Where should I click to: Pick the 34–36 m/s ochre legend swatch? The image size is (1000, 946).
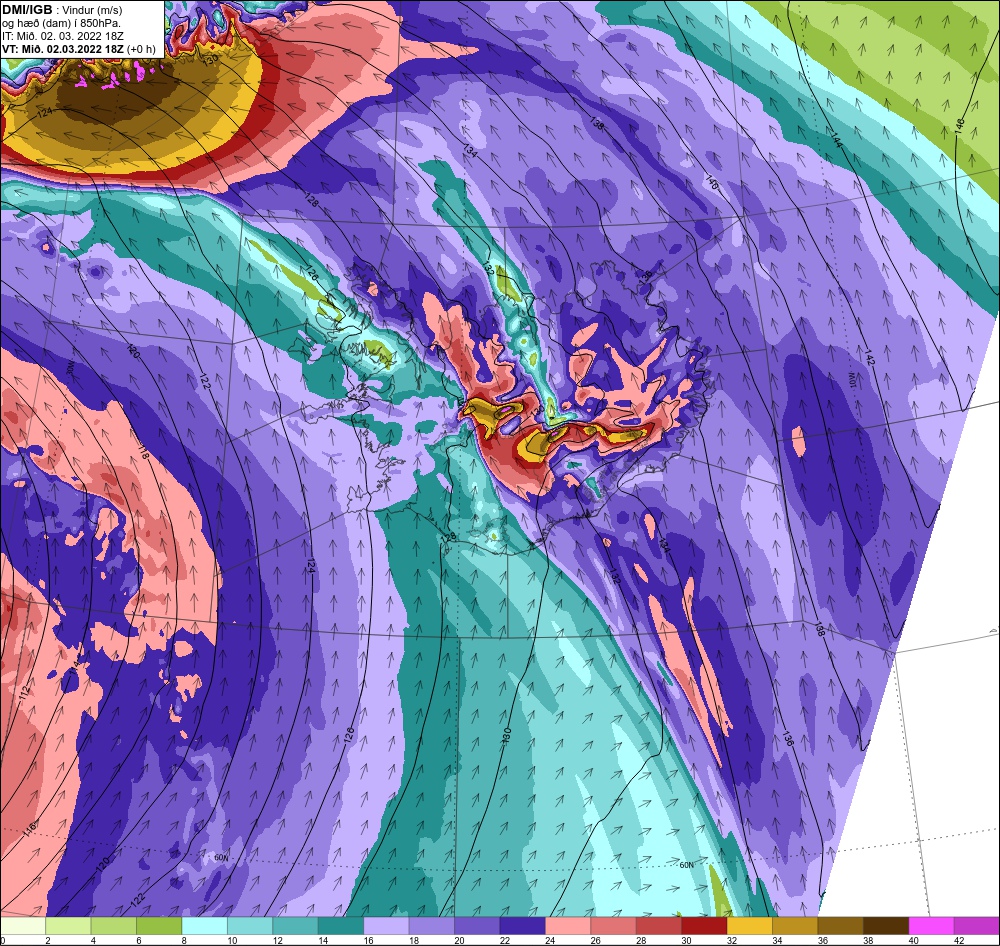click(795, 925)
